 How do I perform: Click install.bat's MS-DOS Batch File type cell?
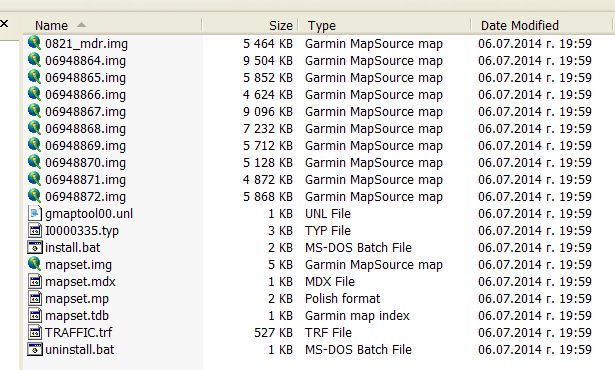point(358,248)
